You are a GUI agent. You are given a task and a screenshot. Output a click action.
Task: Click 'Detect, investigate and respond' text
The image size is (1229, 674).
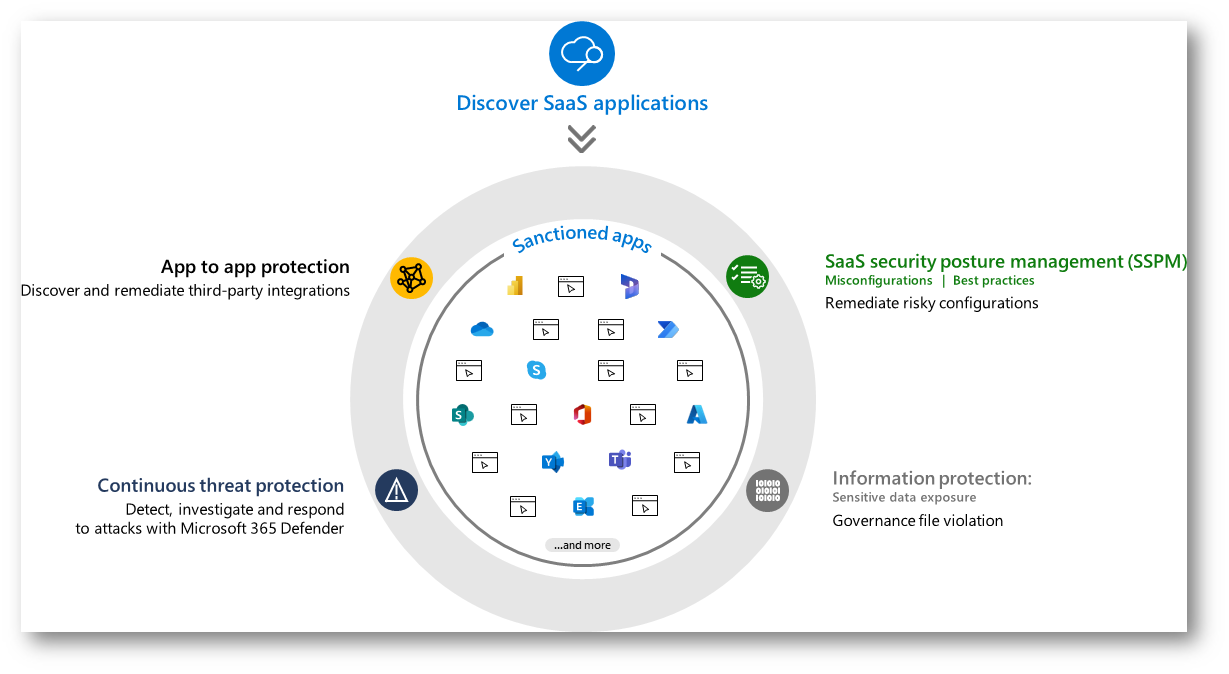pos(235,510)
